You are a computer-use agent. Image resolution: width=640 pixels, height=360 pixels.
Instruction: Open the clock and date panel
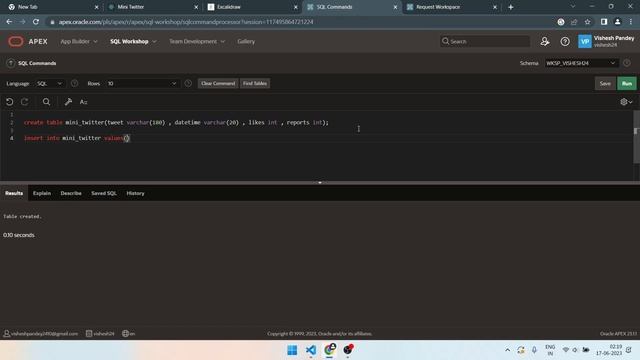[609, 350]
